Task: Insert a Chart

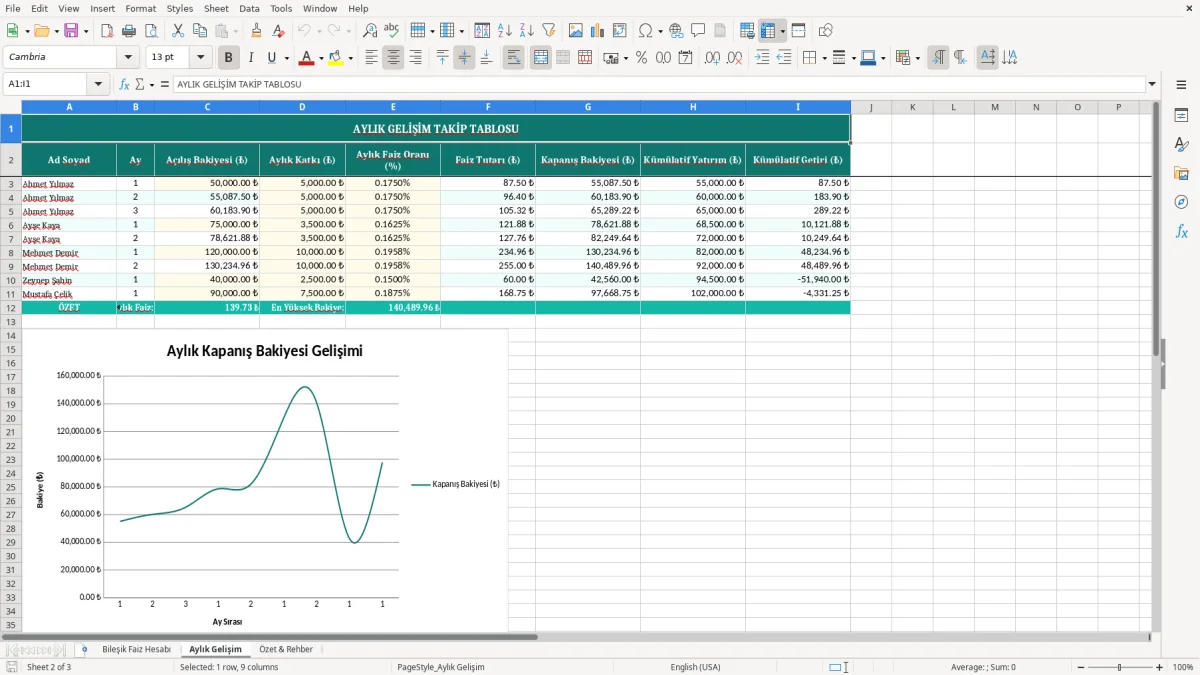Action: [598, 31]
